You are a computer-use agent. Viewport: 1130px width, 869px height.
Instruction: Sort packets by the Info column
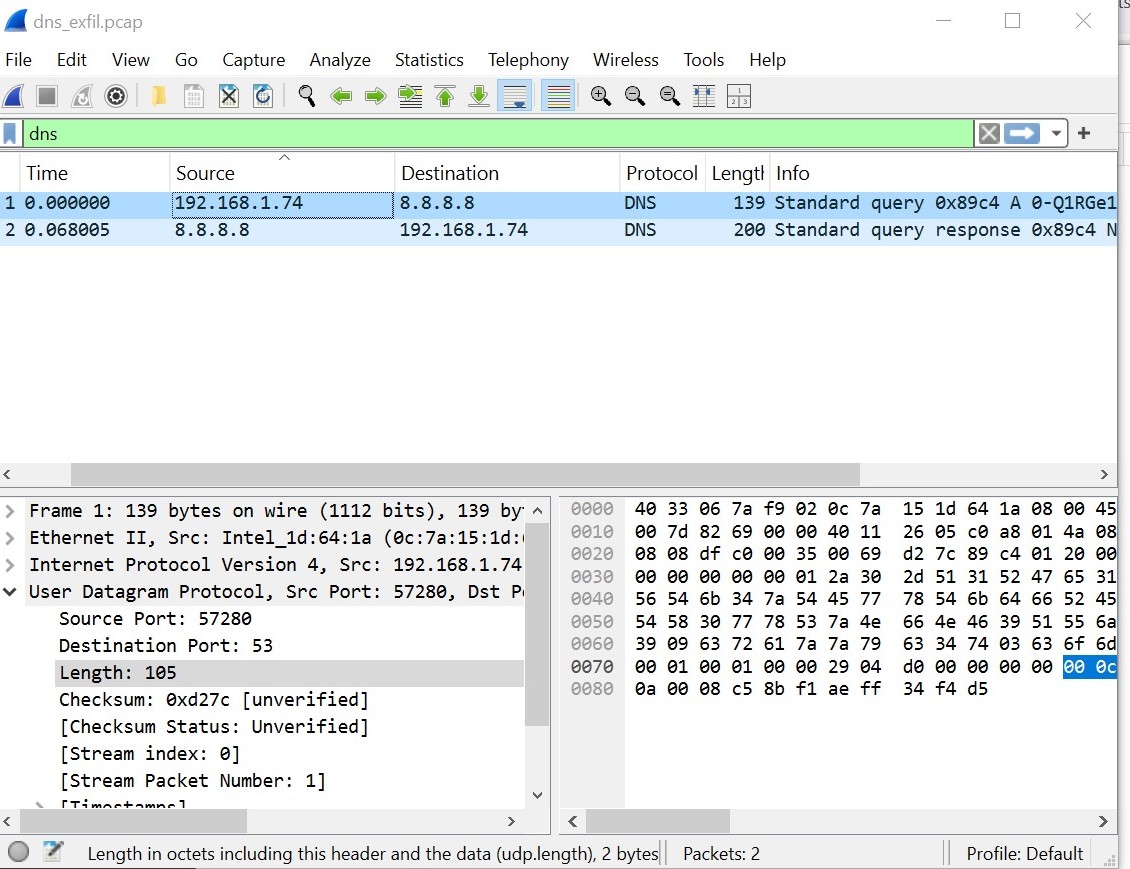[x=943, y=173]
